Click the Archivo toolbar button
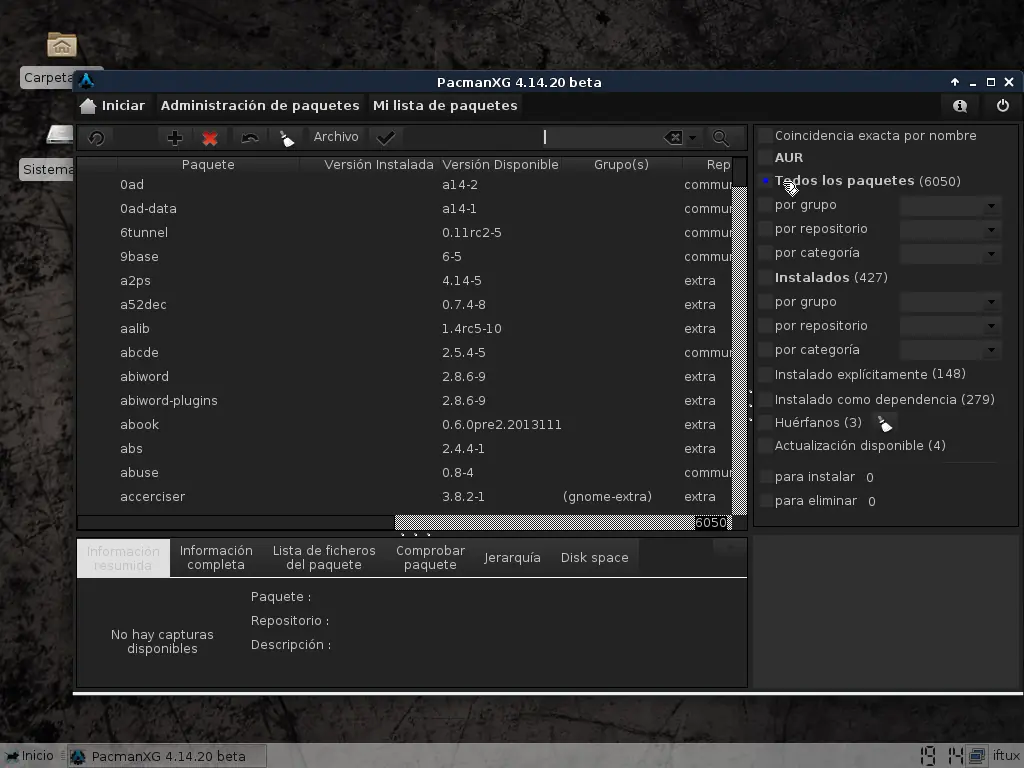This screenshot has width=1024, height=768. (x=336, y=137)
